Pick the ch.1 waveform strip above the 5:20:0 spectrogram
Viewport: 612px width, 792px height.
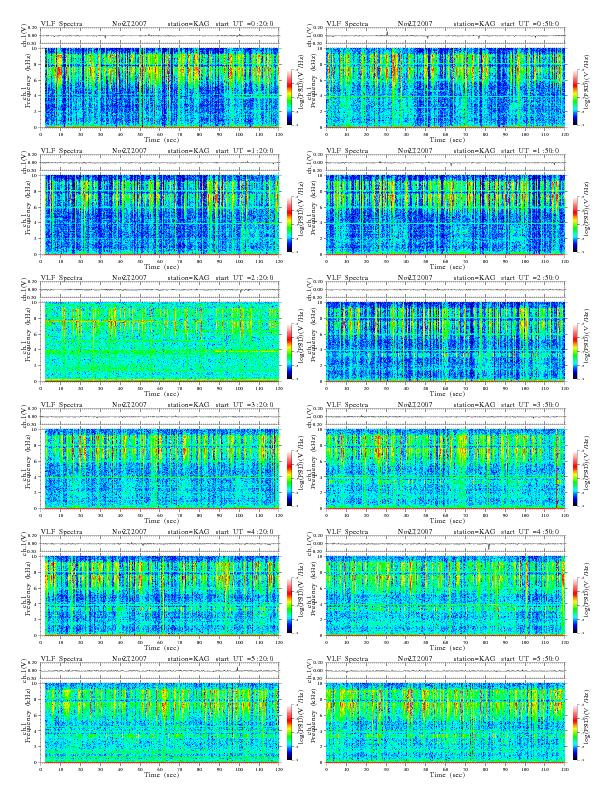coord(160,671)
